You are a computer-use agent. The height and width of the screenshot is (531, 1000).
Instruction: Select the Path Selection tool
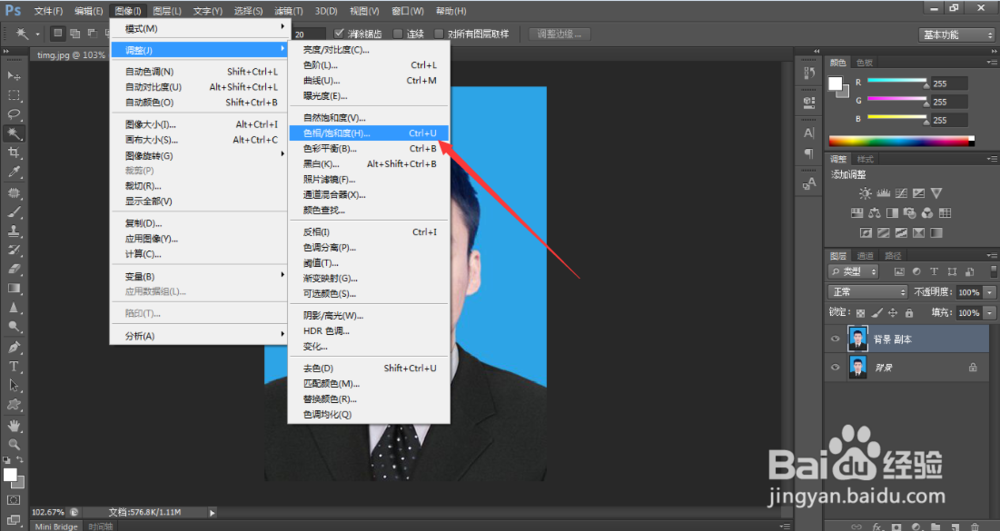pyautogui.click(x=13, y=386)
